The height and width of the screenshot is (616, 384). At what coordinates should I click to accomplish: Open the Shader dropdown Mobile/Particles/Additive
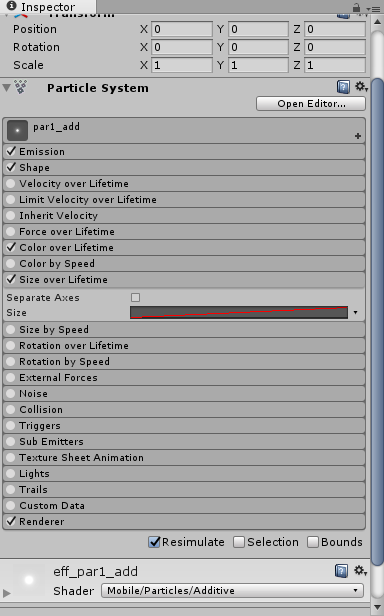(232, 590)
